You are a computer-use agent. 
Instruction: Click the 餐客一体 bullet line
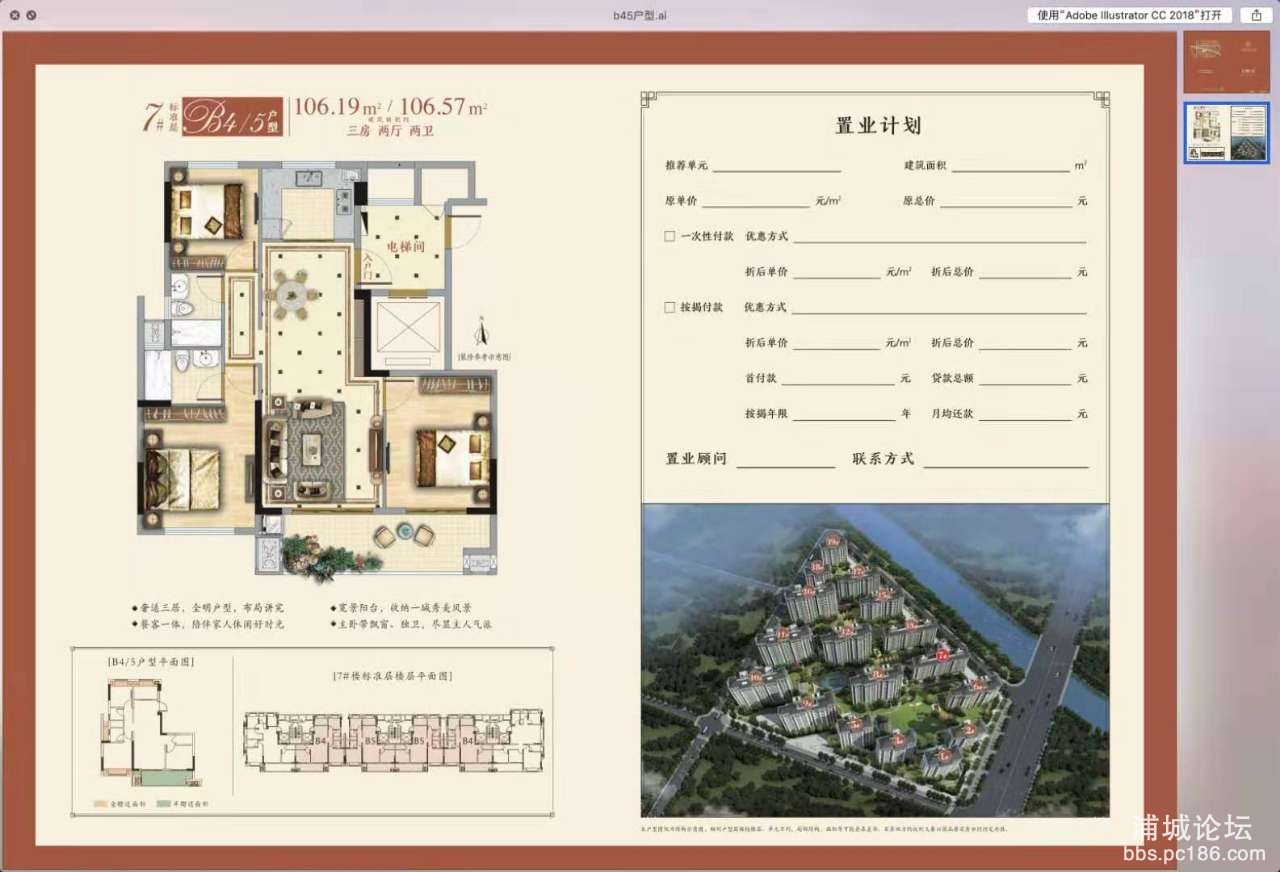click(x=208, y=624)
